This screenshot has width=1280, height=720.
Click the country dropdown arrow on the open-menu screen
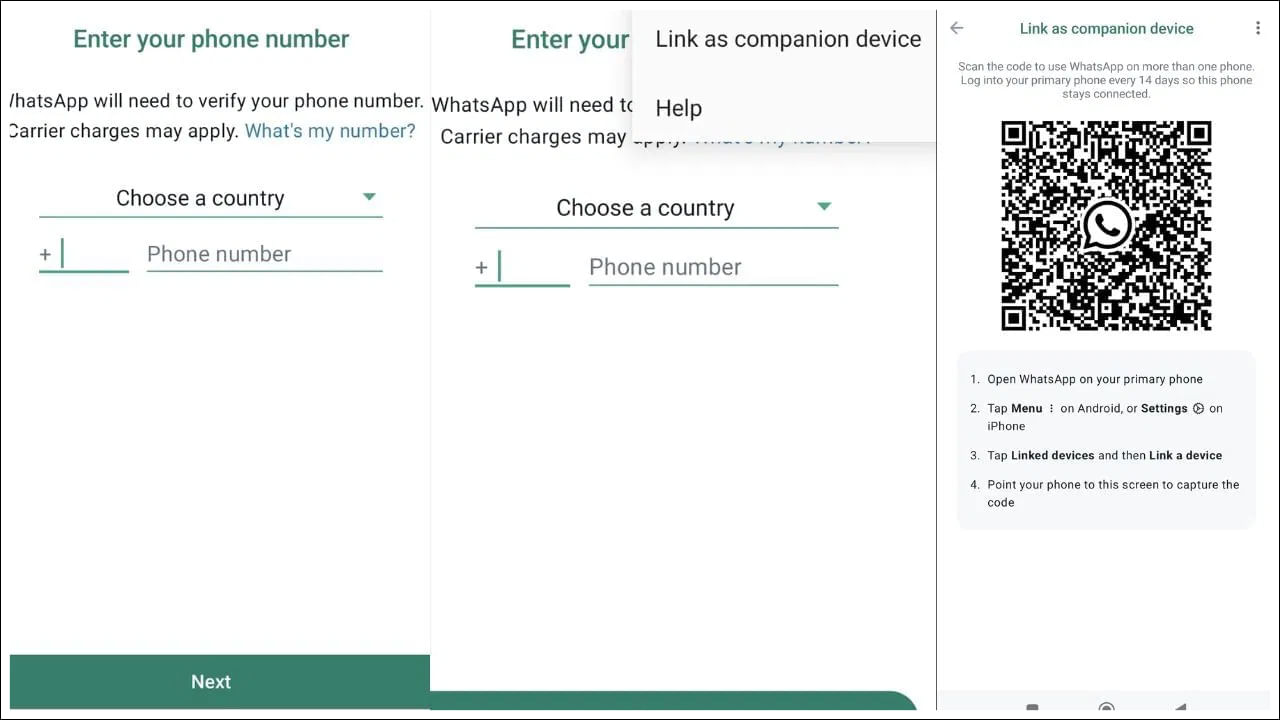[x=824, y=207]
